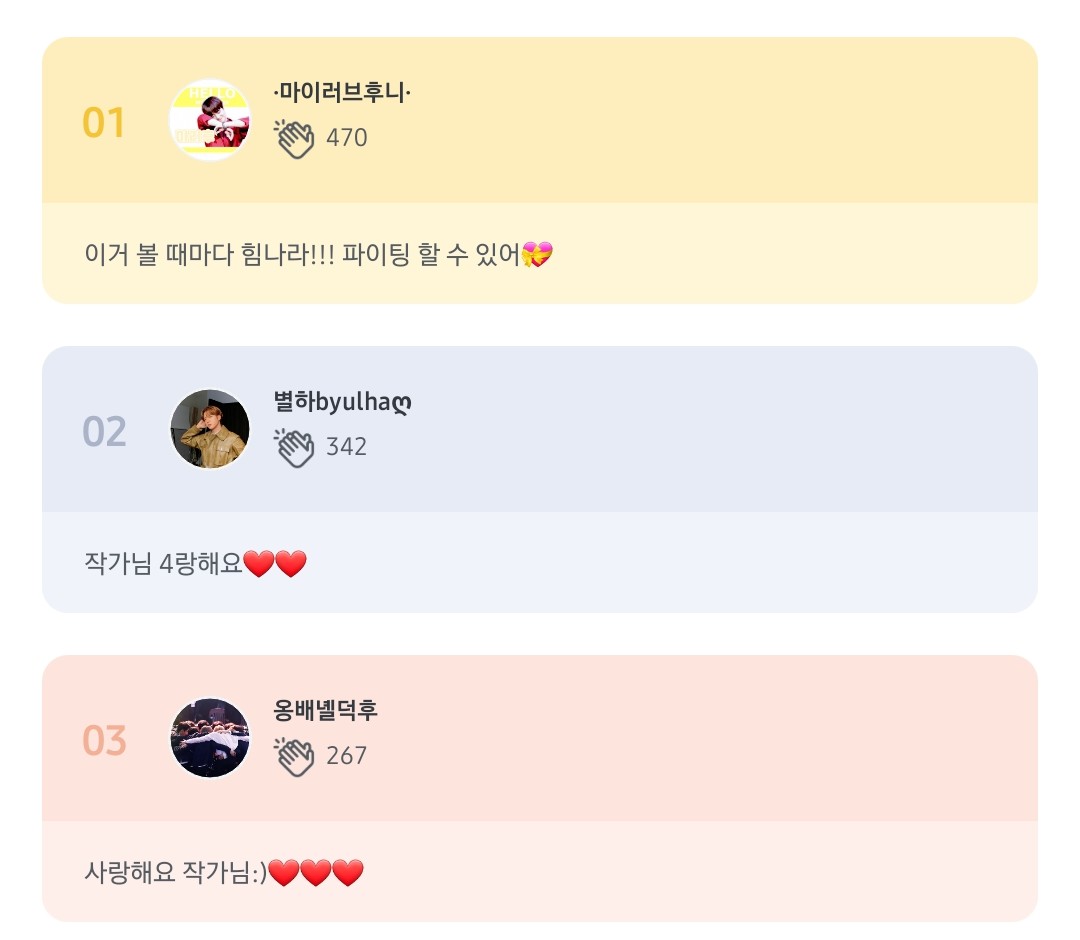Click the comment text 사랑해요 작가님:)
The image size is (1080, 940).
click(x=176, y=873)
